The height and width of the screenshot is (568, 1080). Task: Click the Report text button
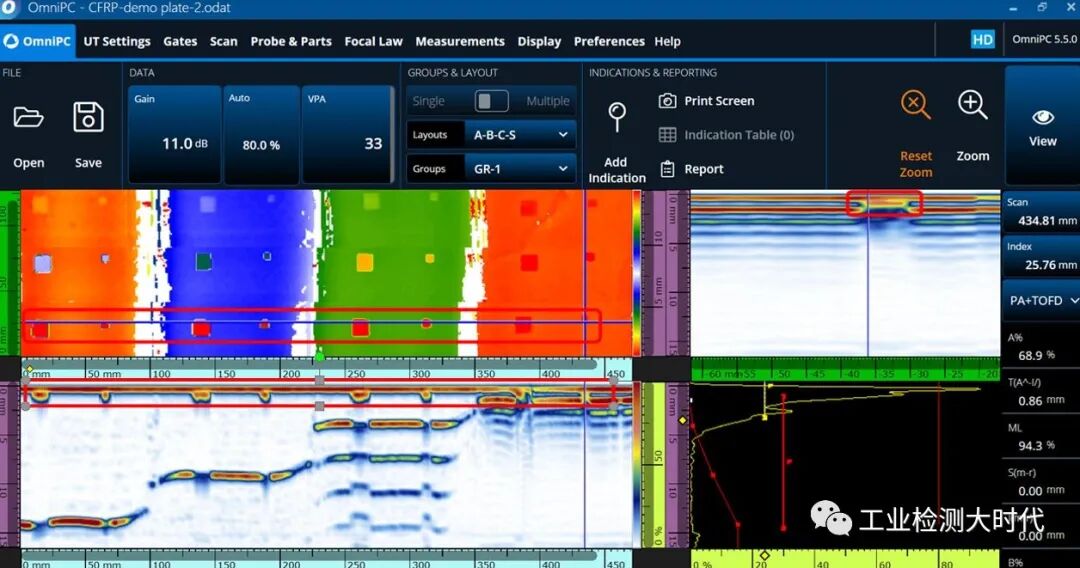tap(703, 169)
